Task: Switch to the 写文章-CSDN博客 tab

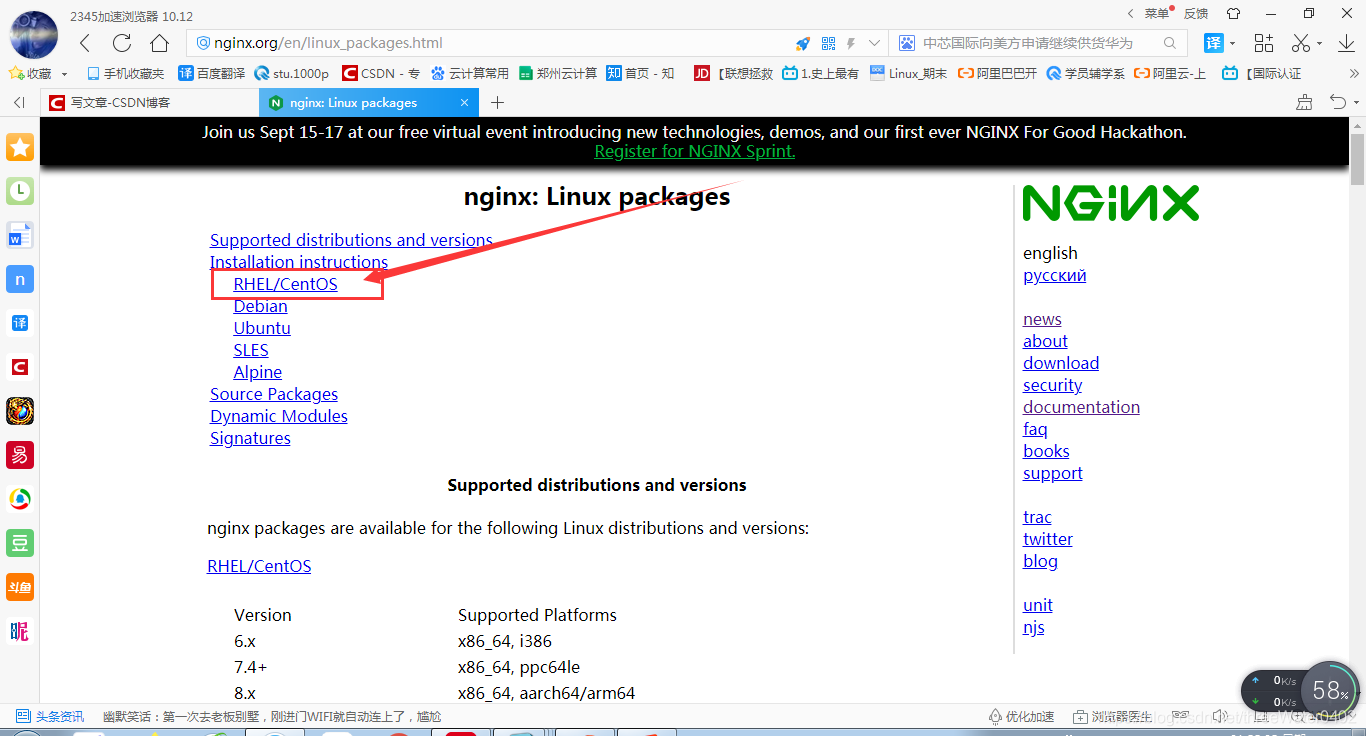Action: [x=150, y=102]
